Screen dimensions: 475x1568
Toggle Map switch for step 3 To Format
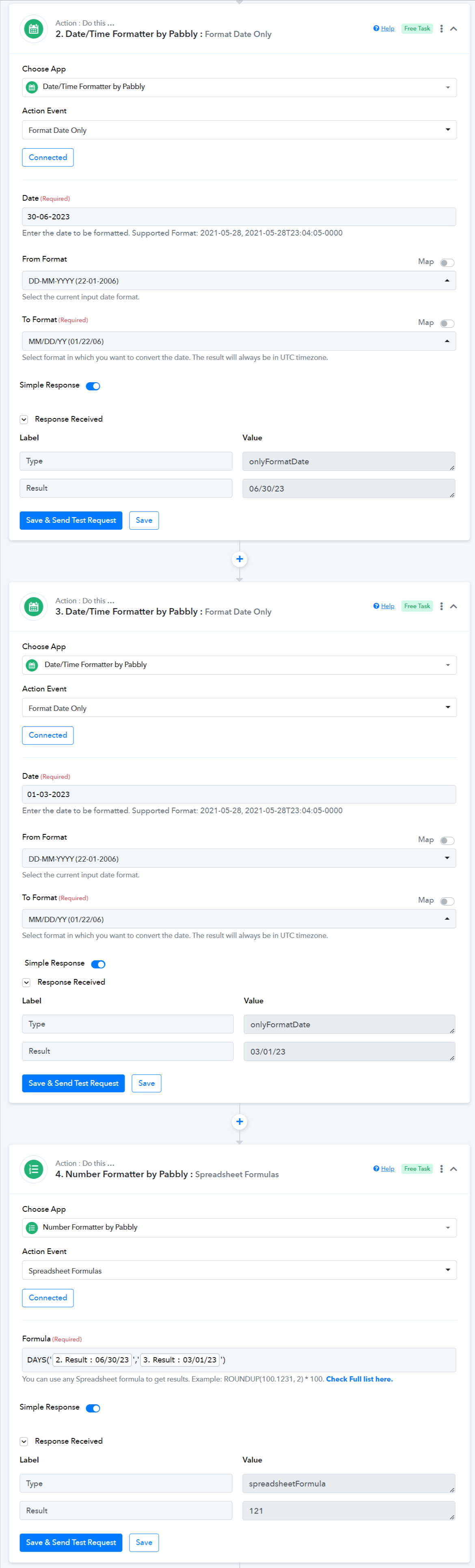tap(447, 901)
